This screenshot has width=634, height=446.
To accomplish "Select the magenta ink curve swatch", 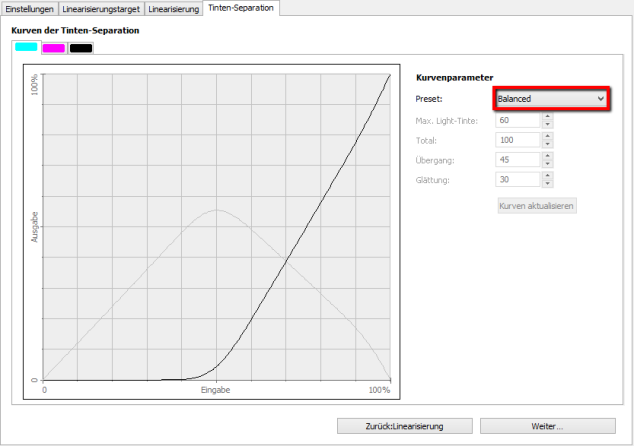I will click(53, 47).
